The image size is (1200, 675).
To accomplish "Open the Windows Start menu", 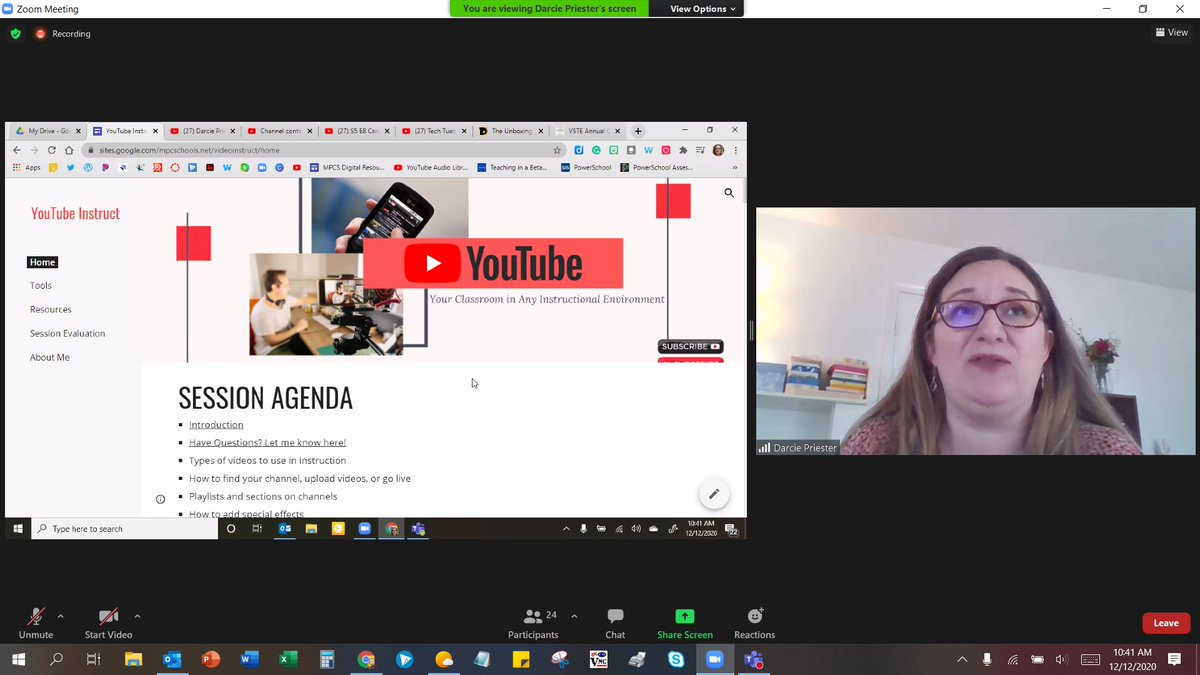I will click(18, 660).
